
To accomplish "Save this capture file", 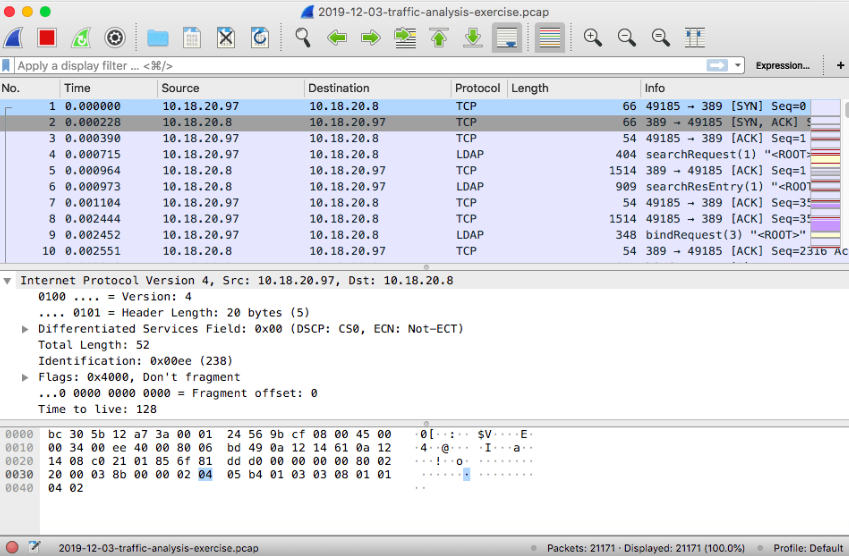I will coord(192,38).
